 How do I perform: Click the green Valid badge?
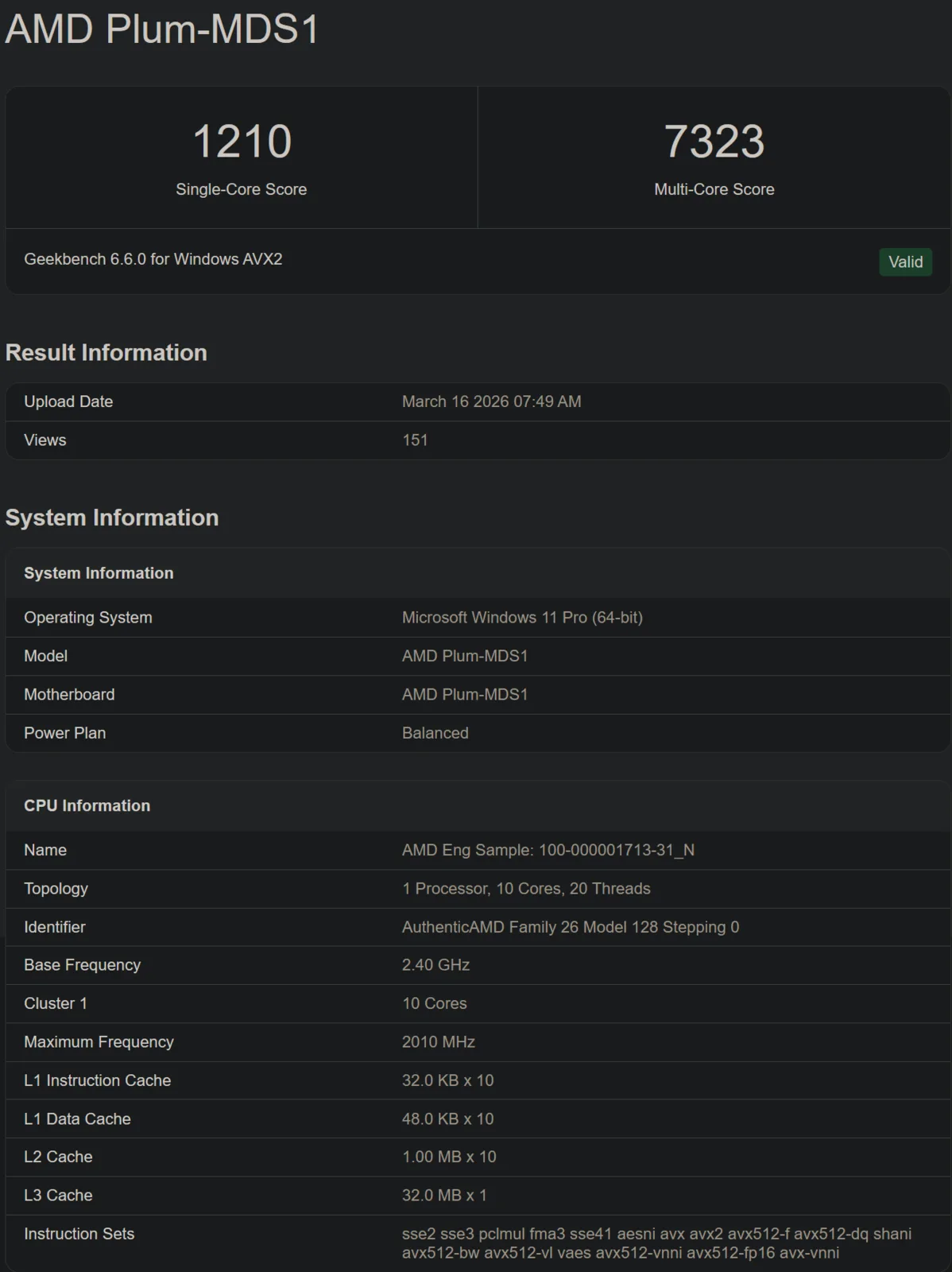pyautogui.click(x=905, y=262)
